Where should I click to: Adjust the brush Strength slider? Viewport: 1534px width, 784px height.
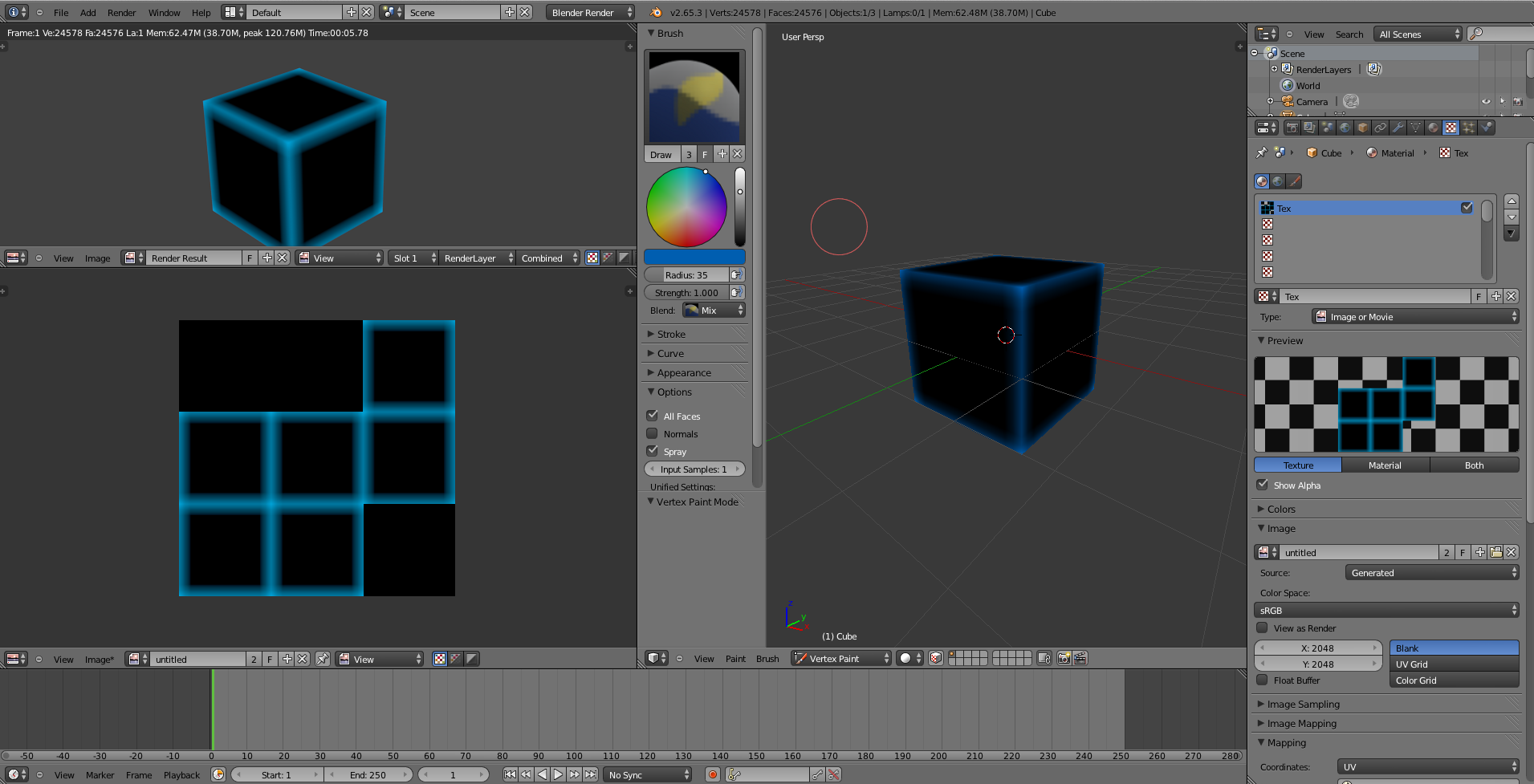687,292
